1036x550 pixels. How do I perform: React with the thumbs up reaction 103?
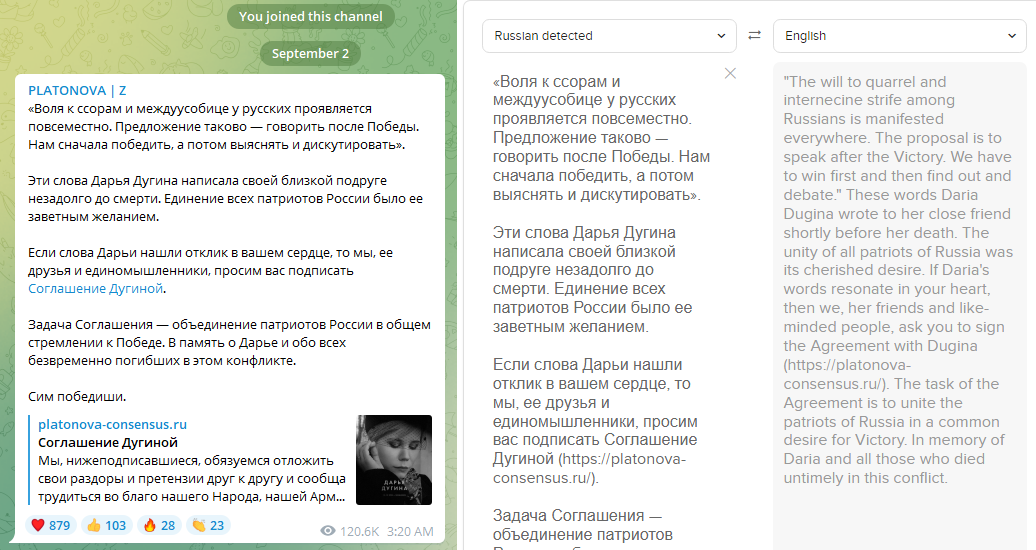coord(106,526)
